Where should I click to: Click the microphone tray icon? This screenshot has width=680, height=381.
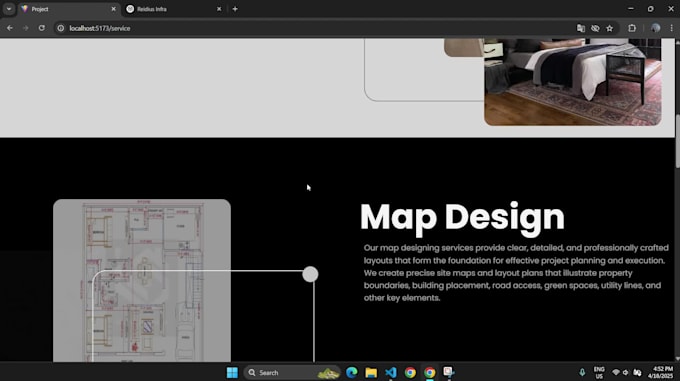point(582,372)
